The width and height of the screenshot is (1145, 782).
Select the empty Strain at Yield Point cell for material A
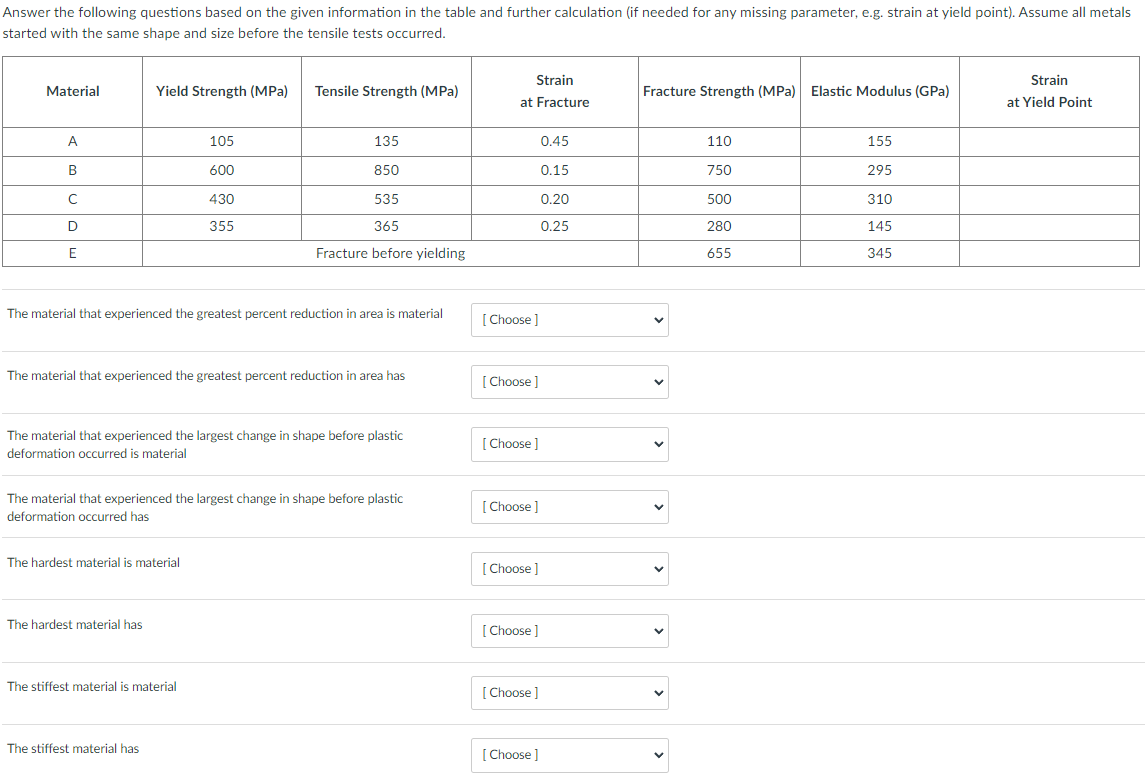point(1049,141)
